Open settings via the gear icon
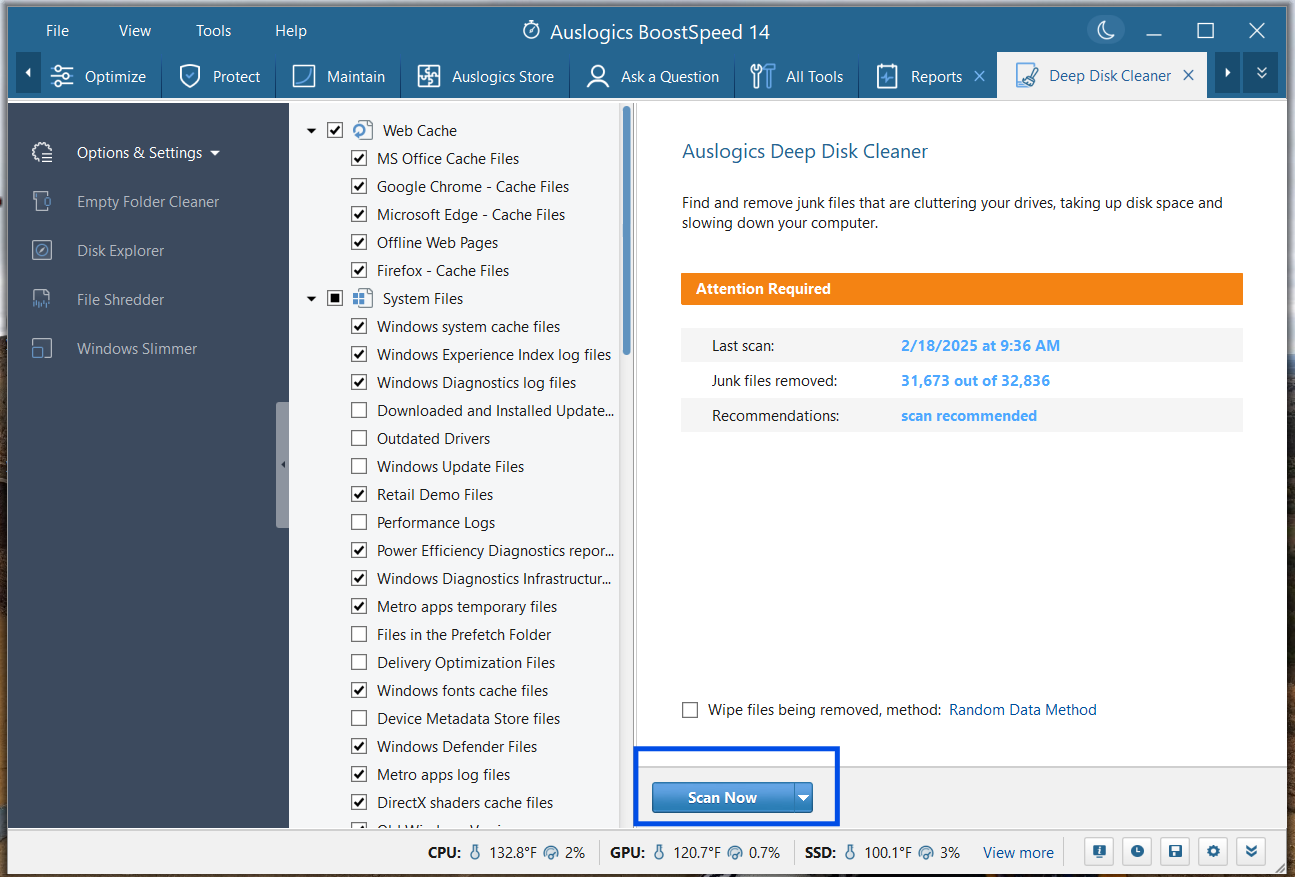 tap(1213, 852)
